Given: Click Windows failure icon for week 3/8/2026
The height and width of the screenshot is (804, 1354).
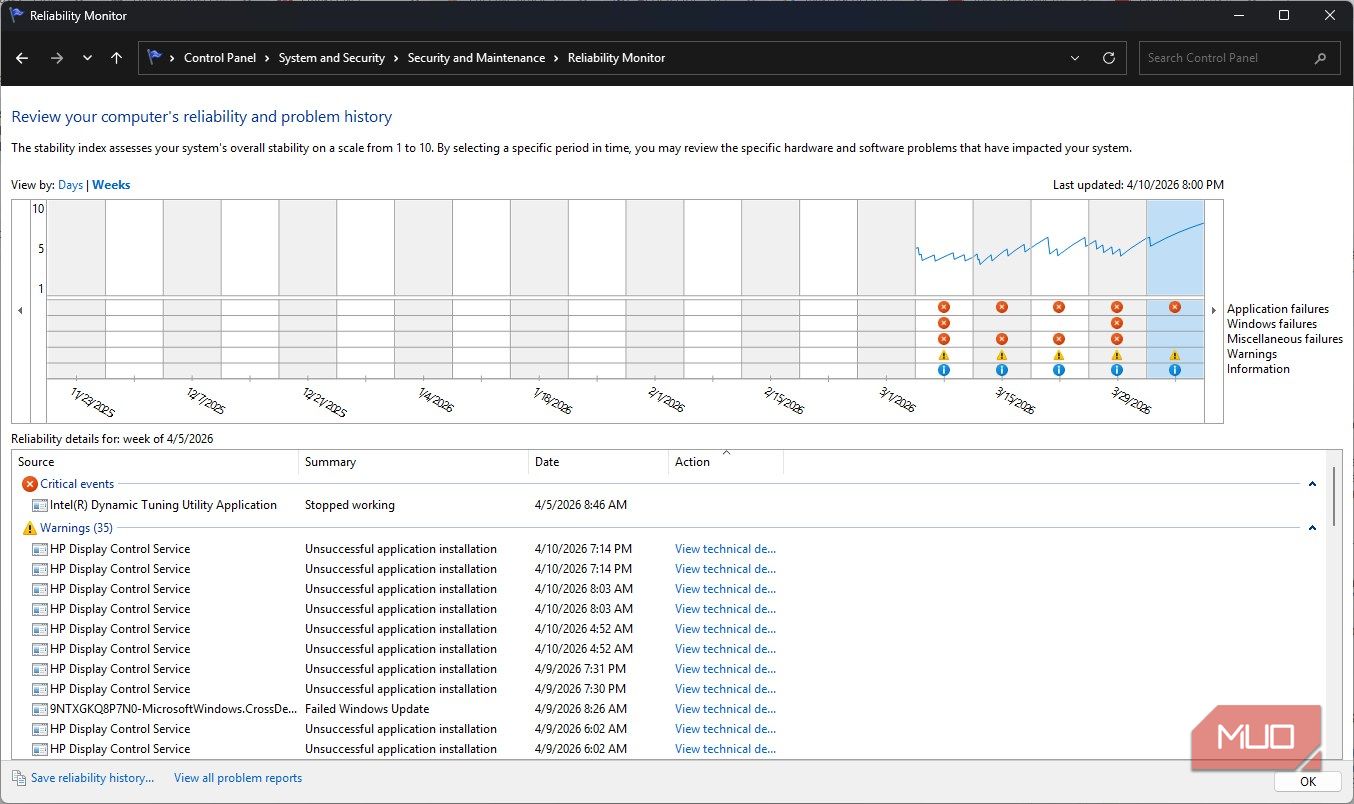Looking at the screenshot, I should coord(944,323).
